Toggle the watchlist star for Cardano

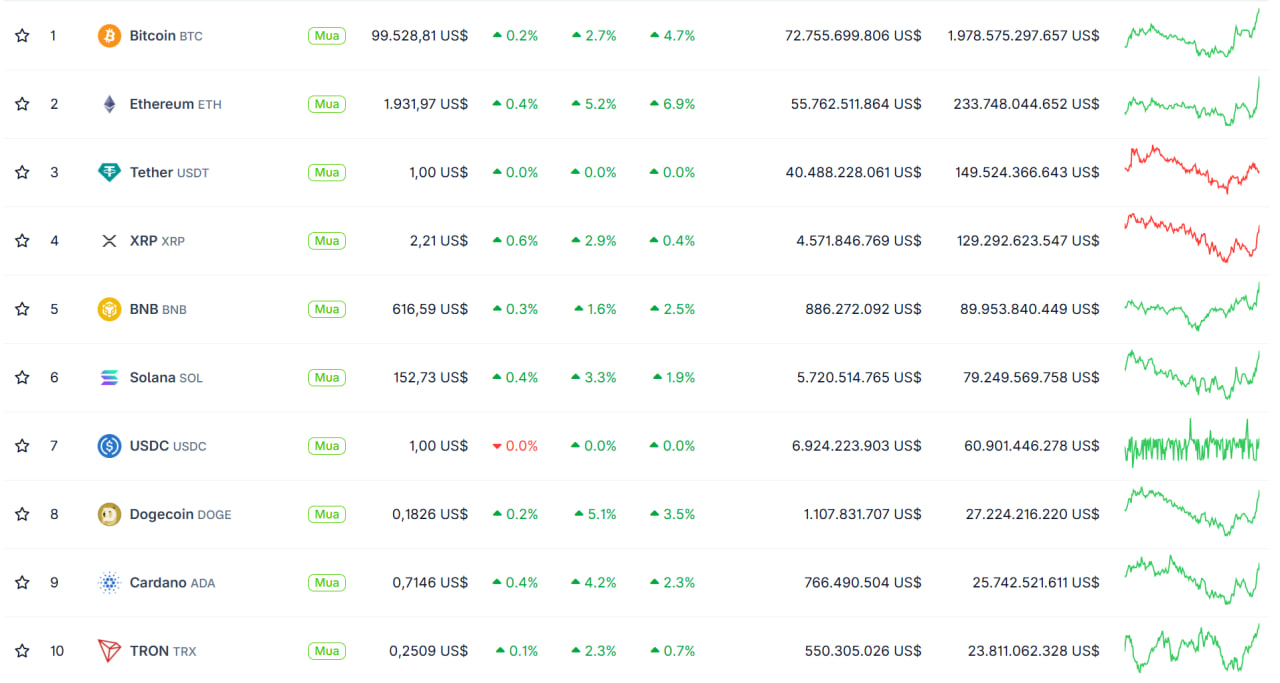22,582
